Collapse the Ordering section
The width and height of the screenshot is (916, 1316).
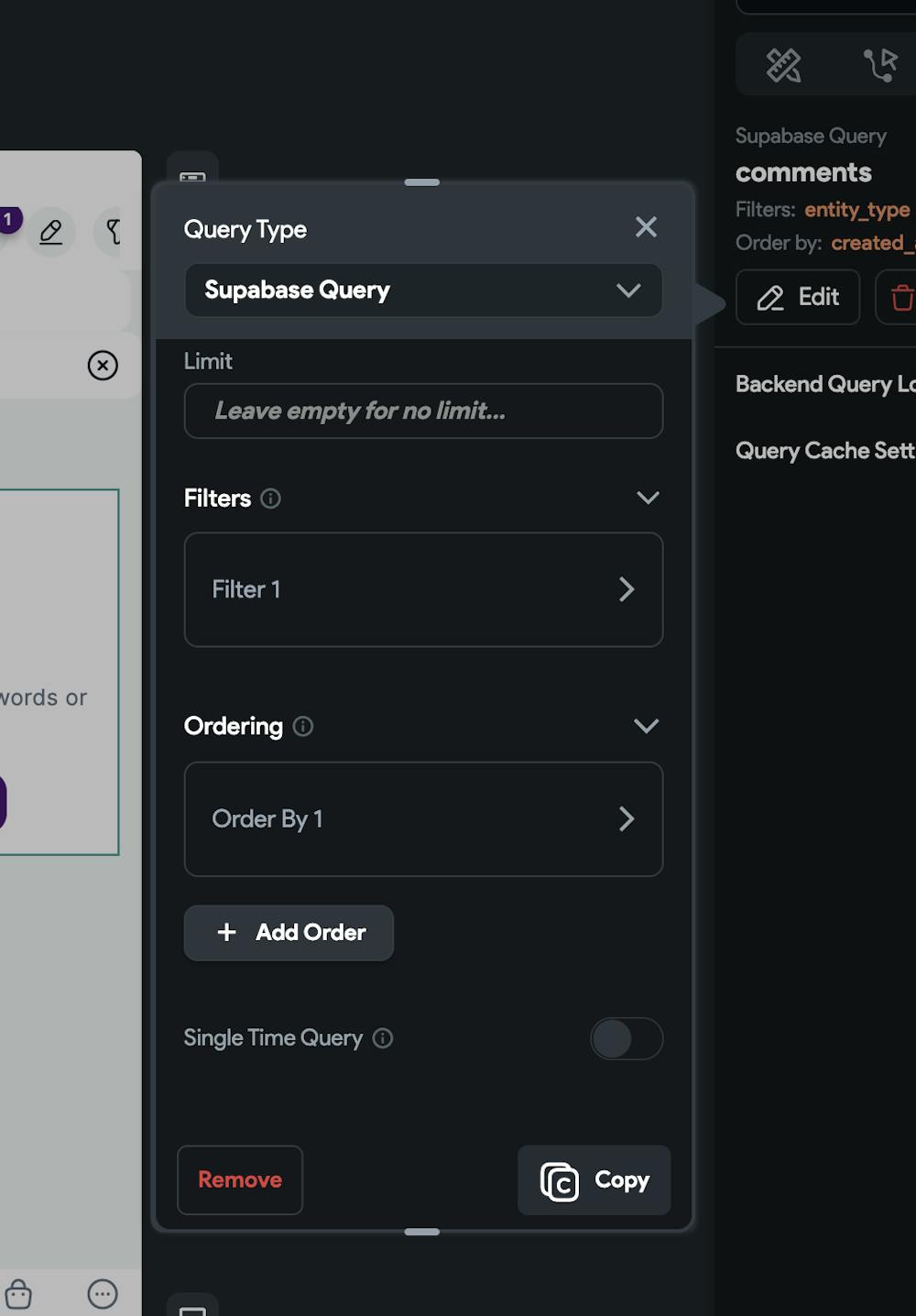647,726
